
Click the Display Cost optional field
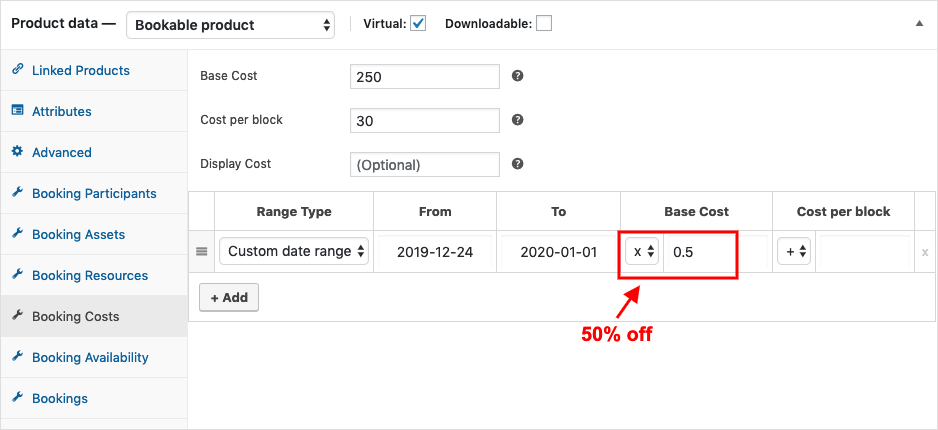pyautogui.click(x=425, y=164)
